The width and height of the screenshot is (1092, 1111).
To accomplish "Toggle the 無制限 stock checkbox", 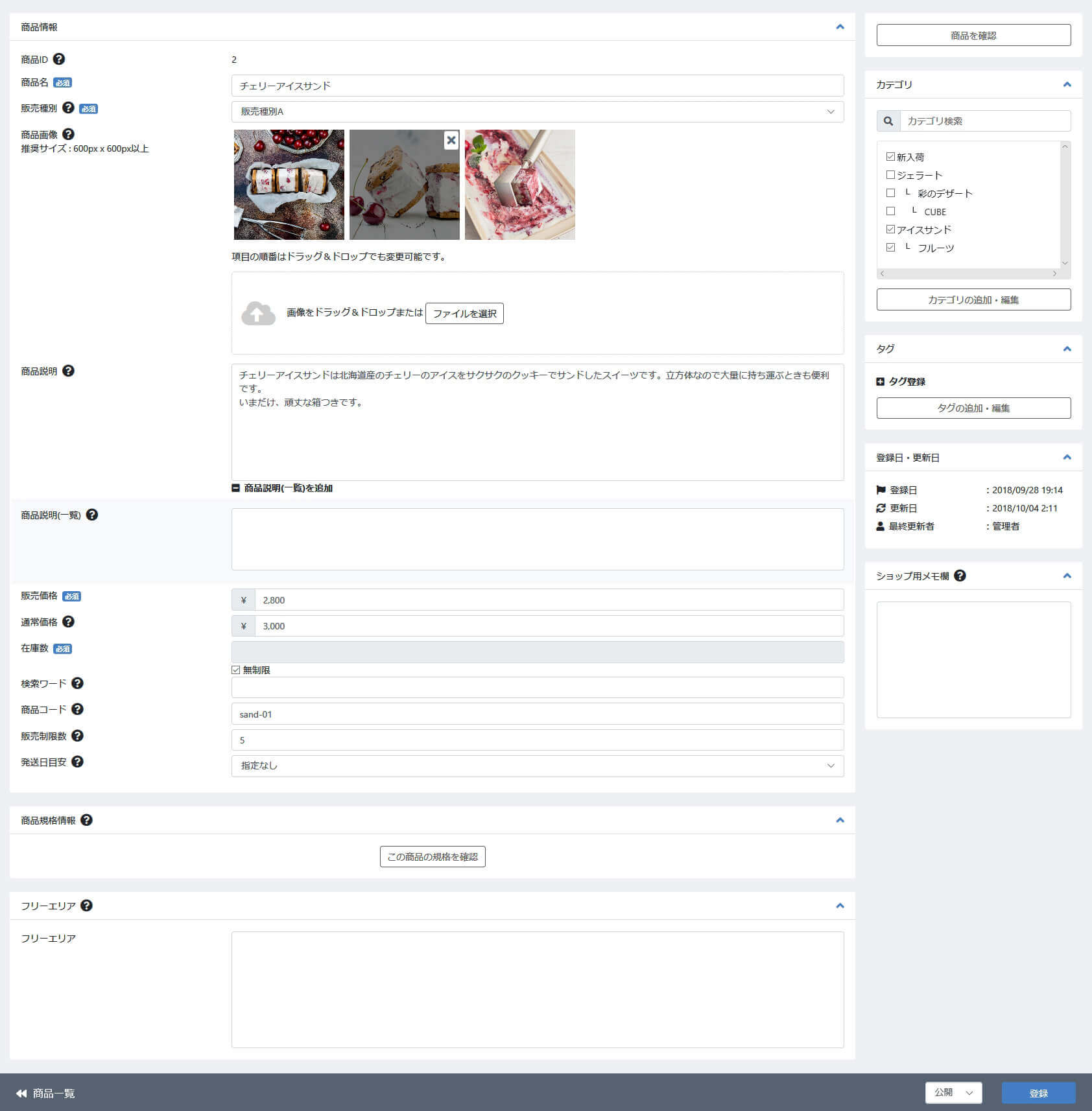I will [236, 670].
